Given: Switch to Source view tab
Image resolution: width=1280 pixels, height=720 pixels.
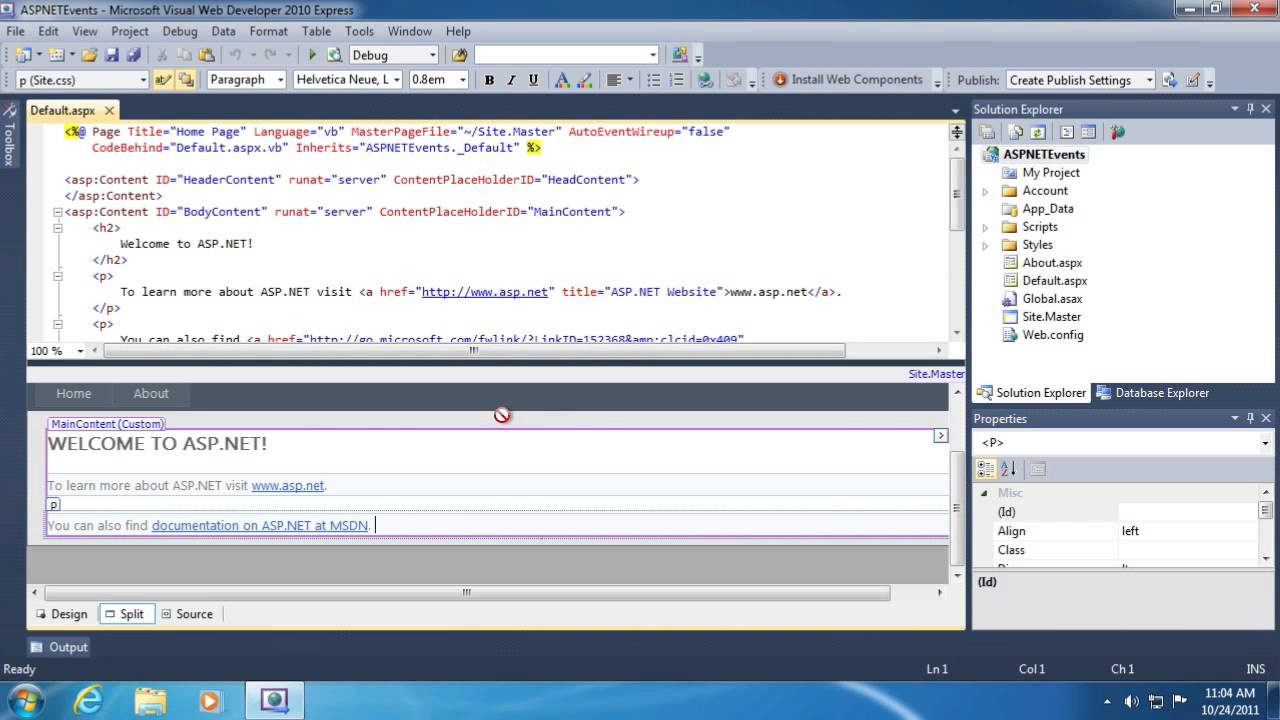Looking at the screenshot, I should tap(187, 614).
